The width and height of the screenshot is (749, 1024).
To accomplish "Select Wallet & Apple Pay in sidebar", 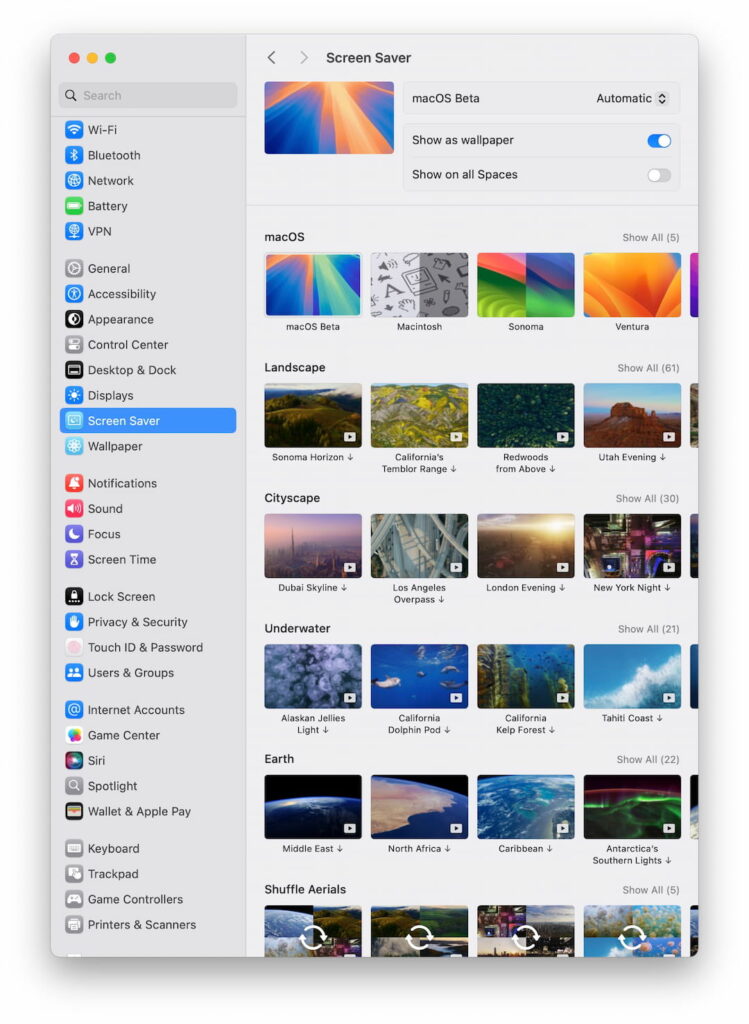I will click(x=148, y=811).
